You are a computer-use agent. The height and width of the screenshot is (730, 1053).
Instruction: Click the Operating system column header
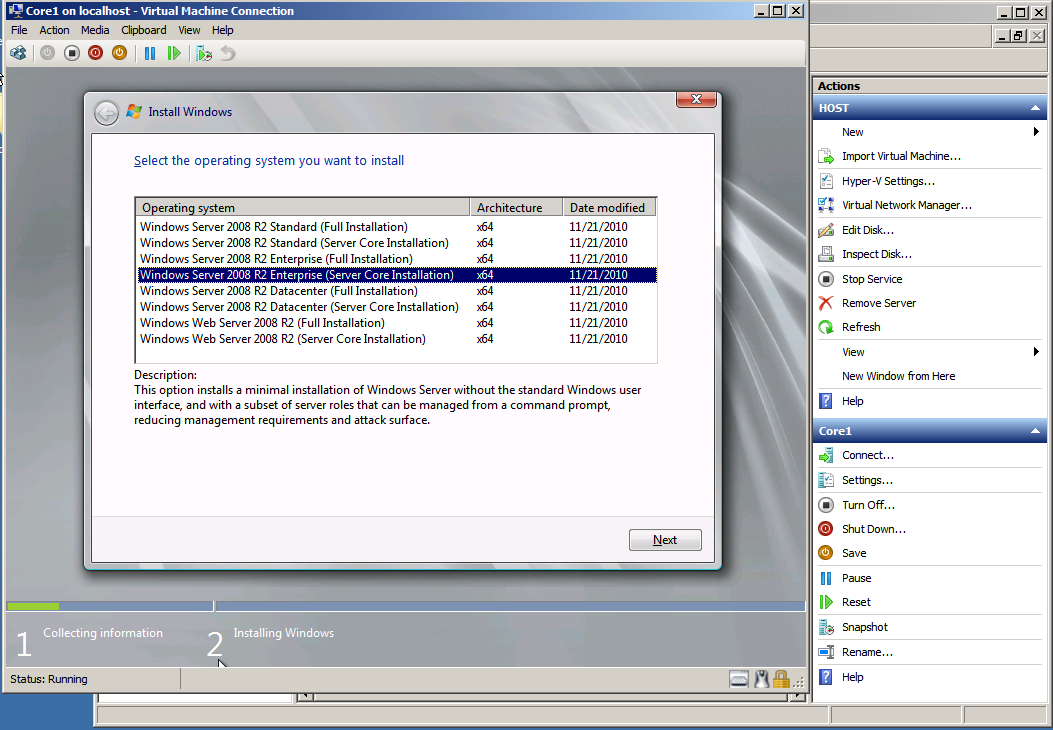click(x=302, y=208)
